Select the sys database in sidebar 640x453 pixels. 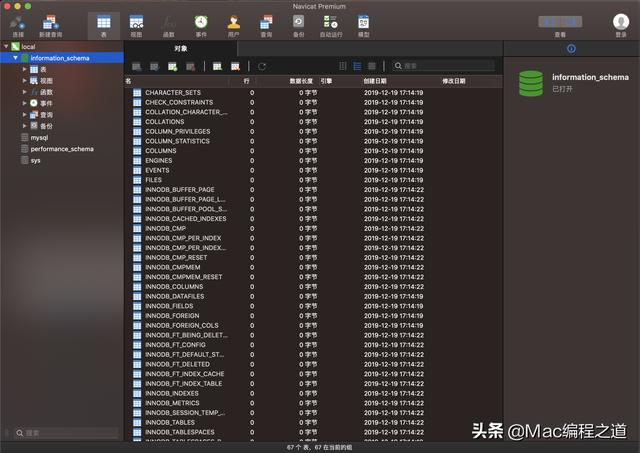click(35, 160)
